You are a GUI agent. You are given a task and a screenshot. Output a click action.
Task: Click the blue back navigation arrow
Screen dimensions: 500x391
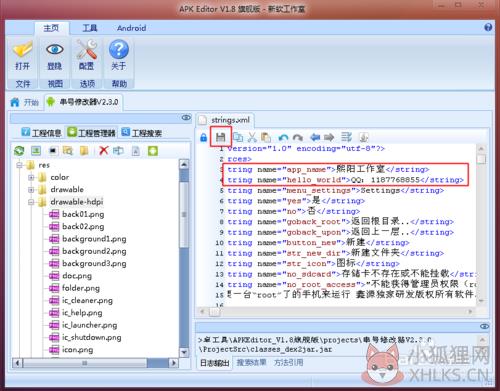[x=315, y=137]
